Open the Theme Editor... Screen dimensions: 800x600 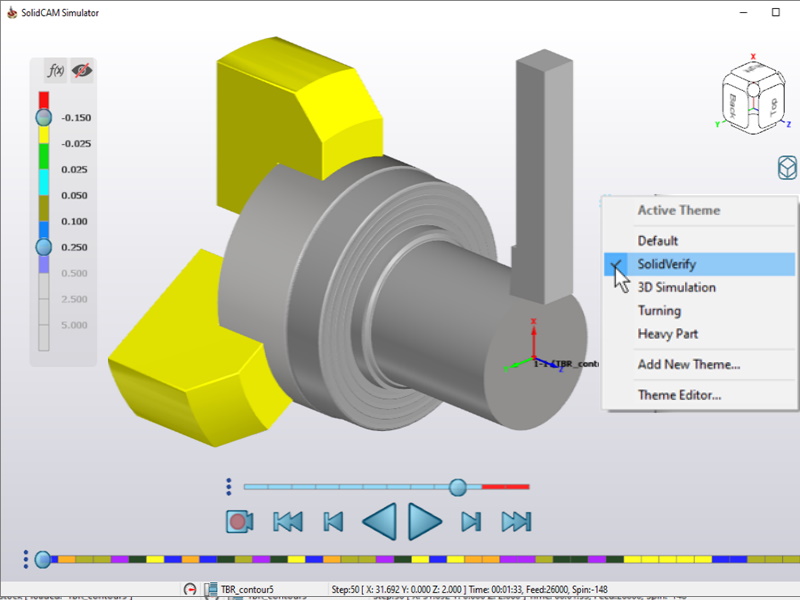click(x=679, y=395)
